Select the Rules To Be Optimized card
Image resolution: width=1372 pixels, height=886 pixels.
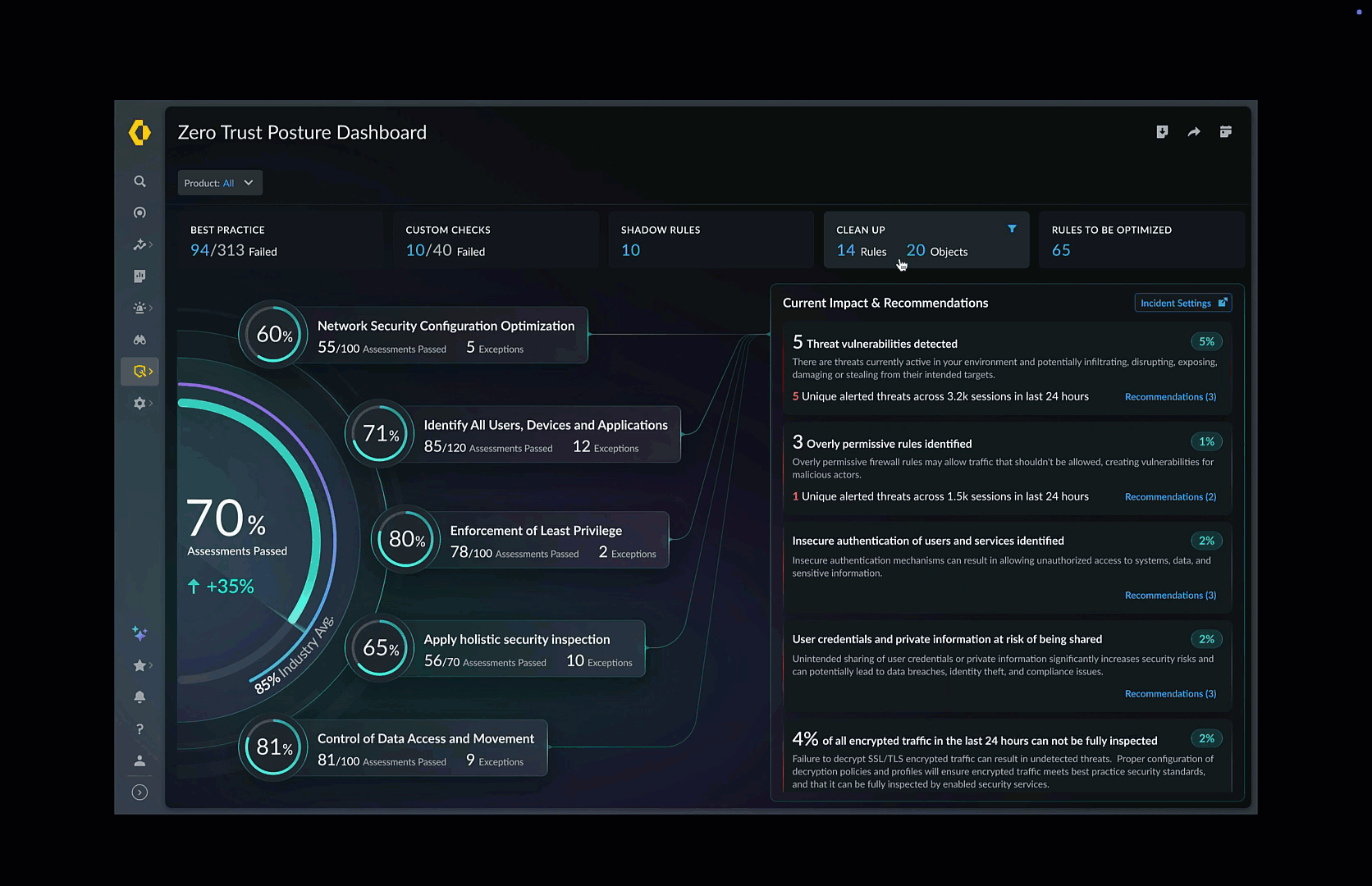[1141, 240]
